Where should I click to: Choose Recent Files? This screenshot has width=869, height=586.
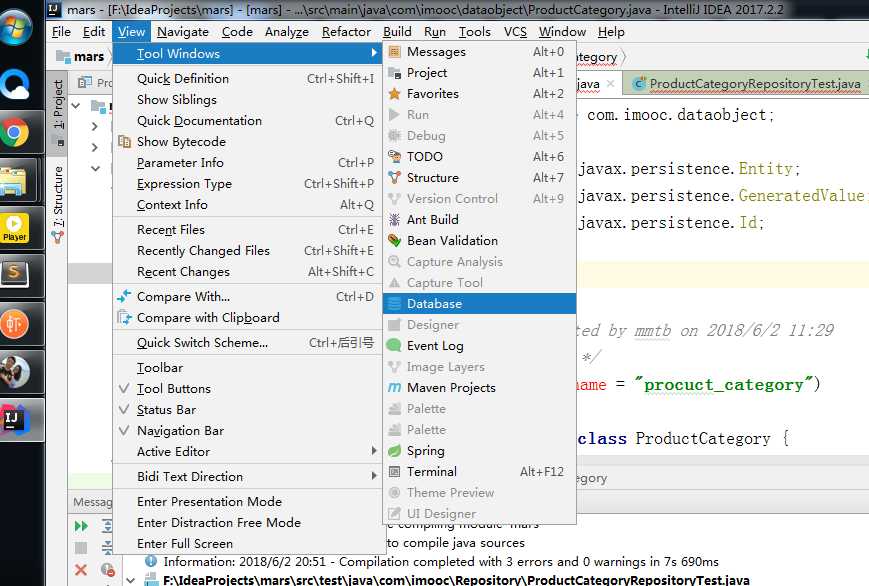click(x=247, y=230)
